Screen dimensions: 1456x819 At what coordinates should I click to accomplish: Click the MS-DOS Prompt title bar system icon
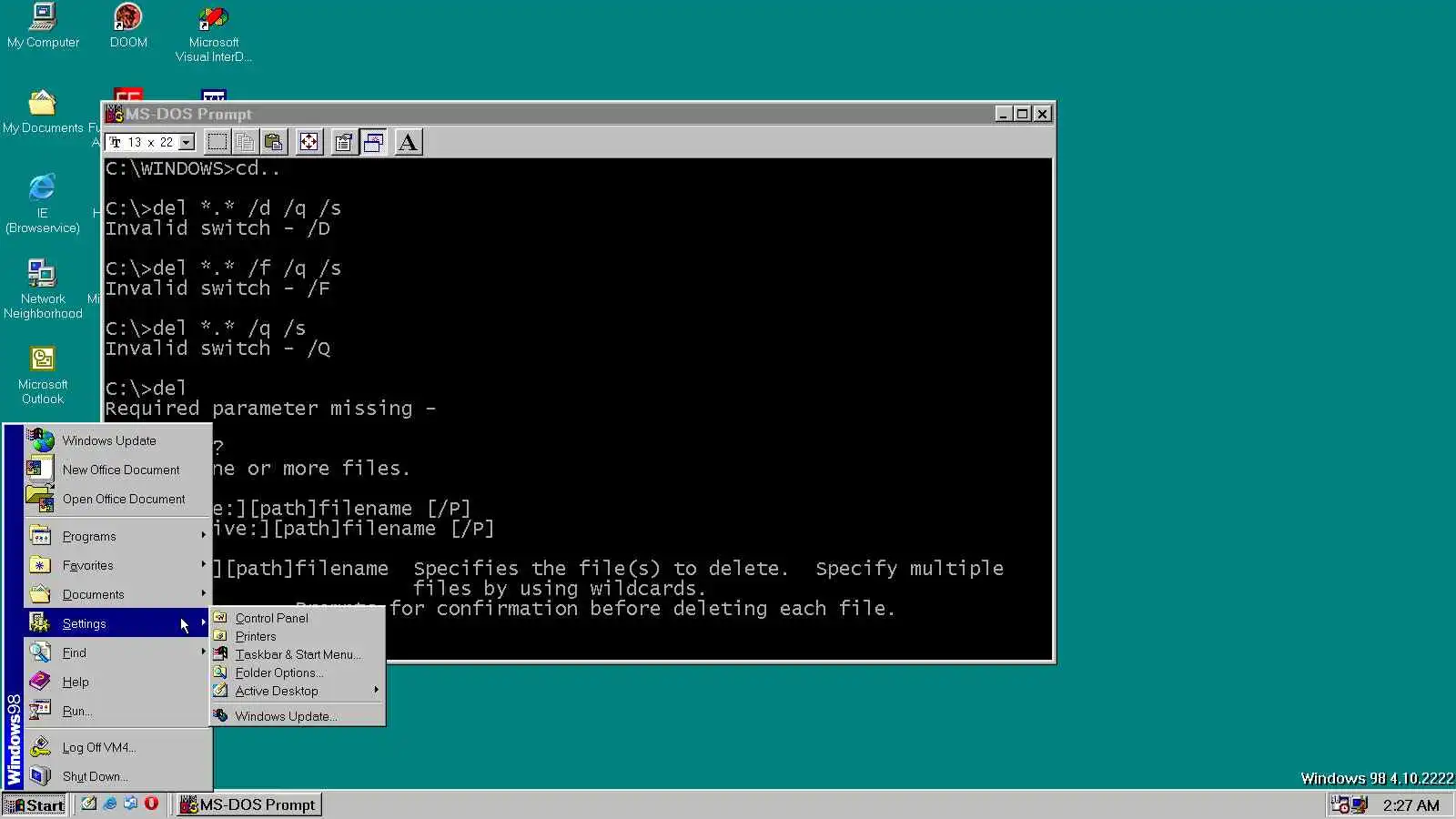(115, 114)
